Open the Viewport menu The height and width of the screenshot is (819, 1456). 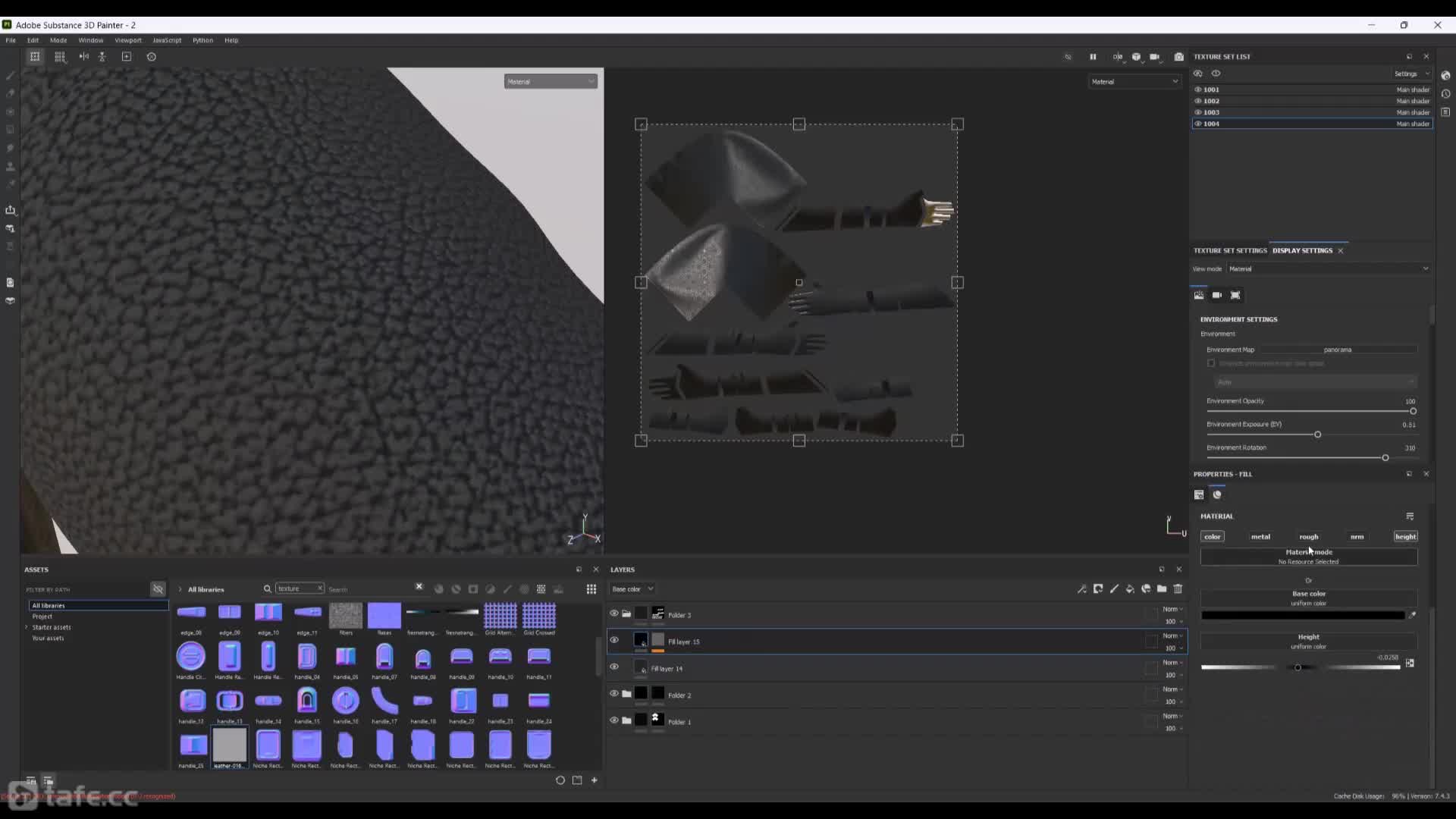(x=128, y=40)
